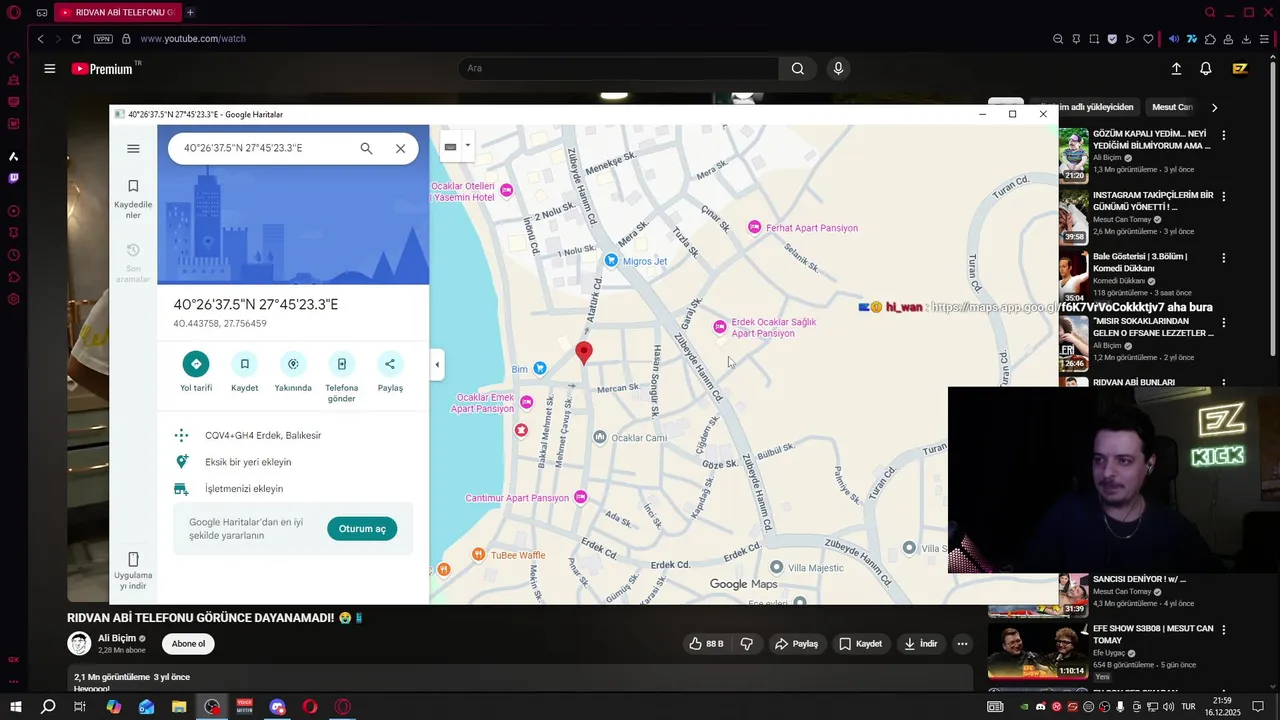This screenshot has height=720, width=1280.
Task: Send location with Telefona gönder
Action: point(341,364)
